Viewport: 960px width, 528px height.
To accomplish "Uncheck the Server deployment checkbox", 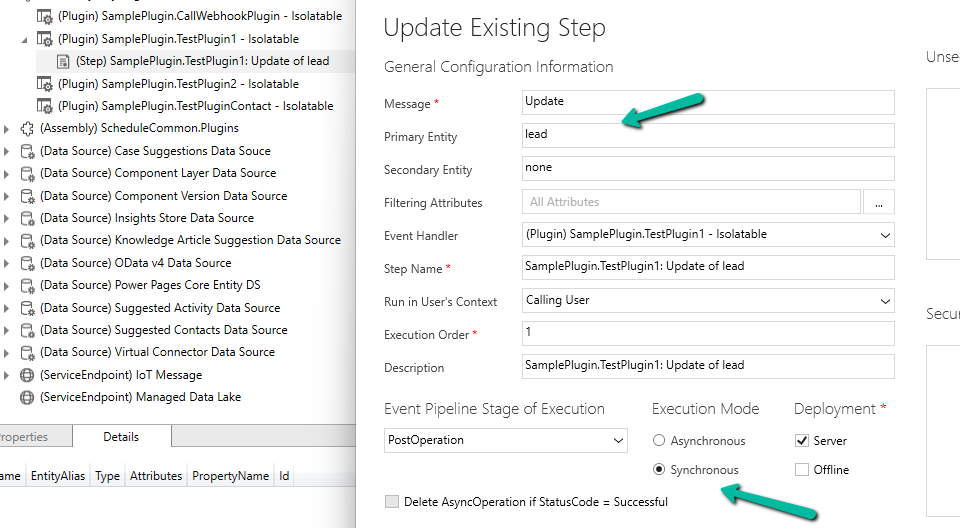I will [x=801, y=441].
